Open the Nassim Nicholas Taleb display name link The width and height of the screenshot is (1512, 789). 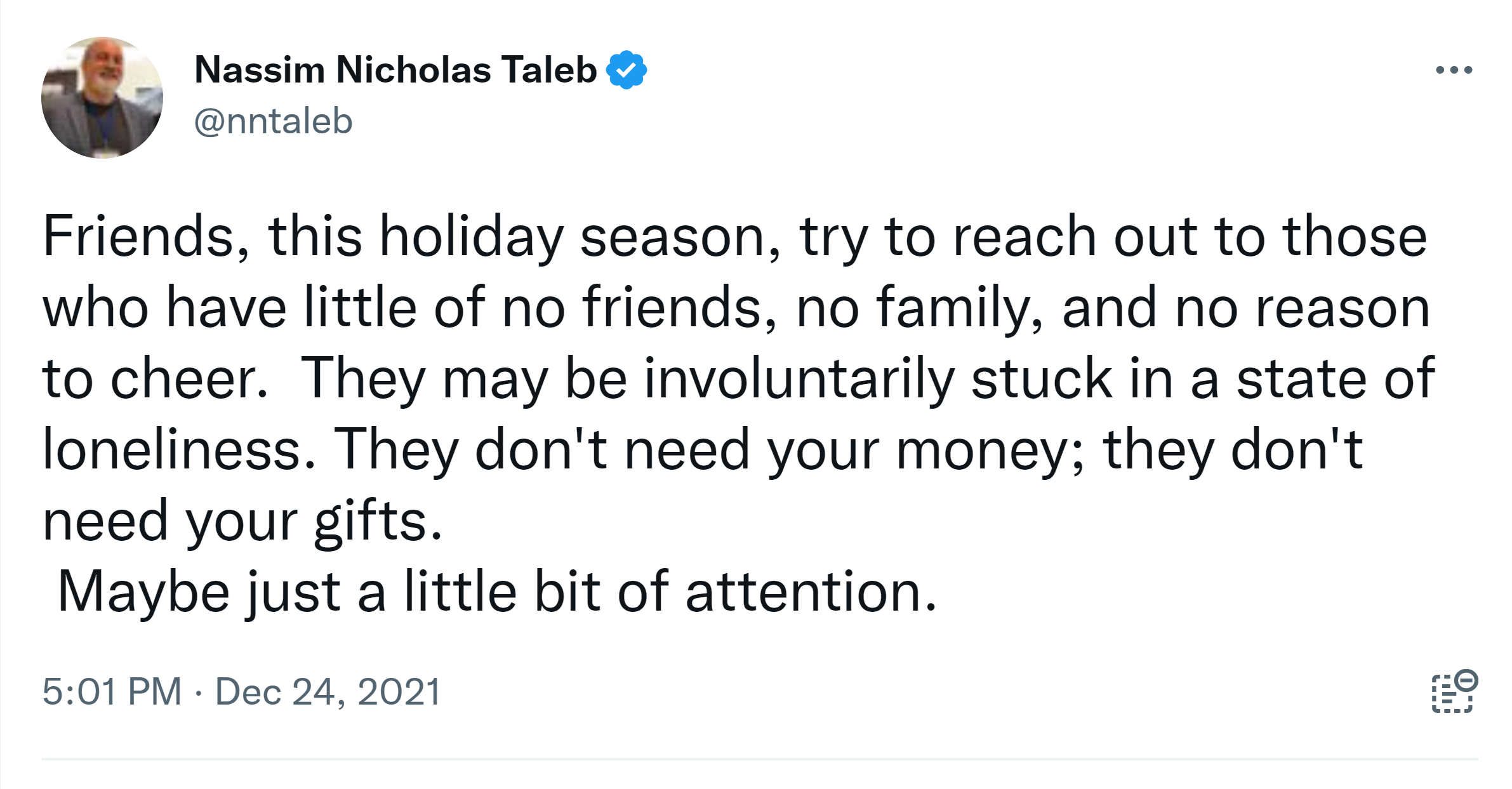(395, 70)
